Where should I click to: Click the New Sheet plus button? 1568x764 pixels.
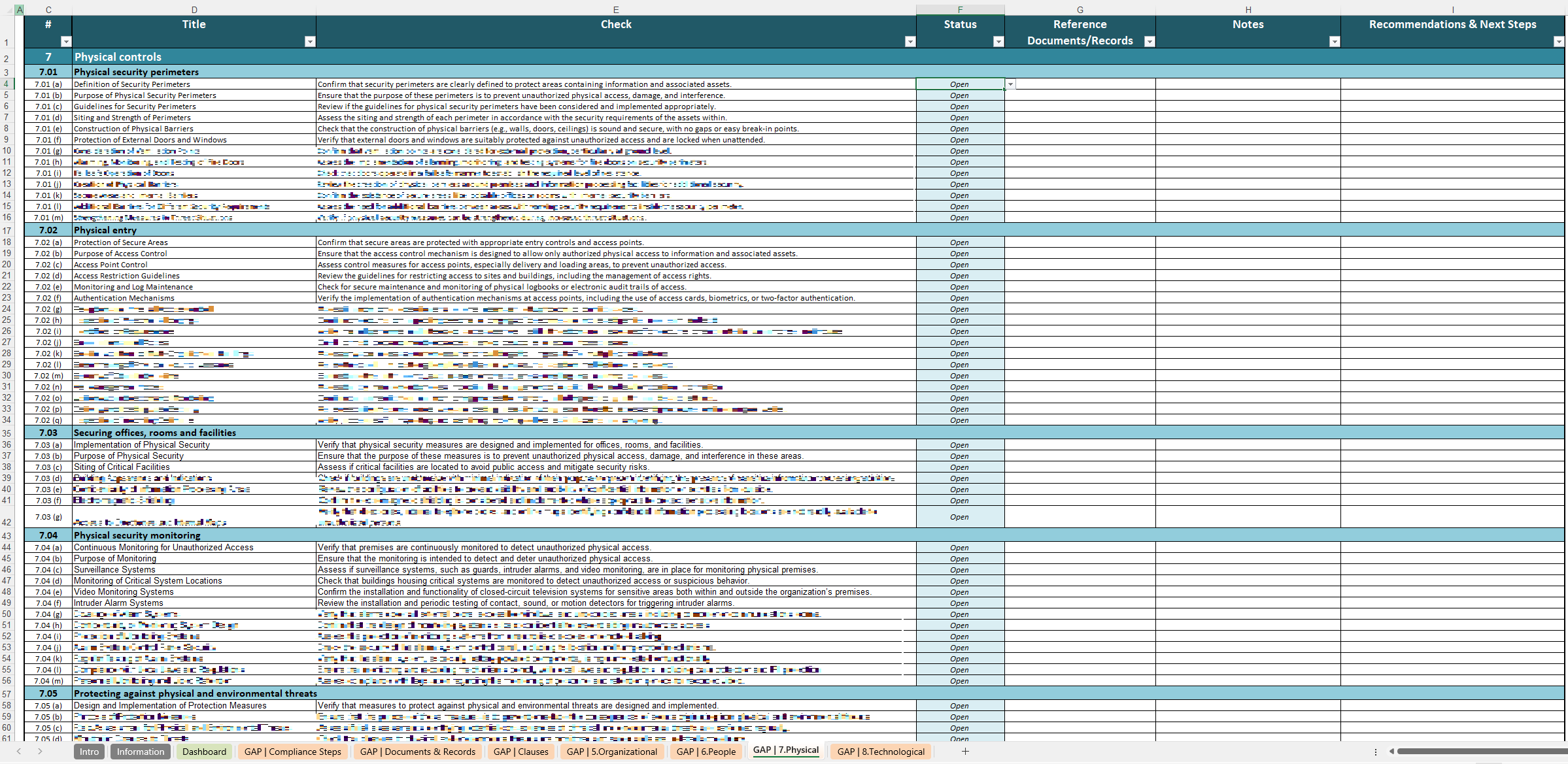pos(966,752)
